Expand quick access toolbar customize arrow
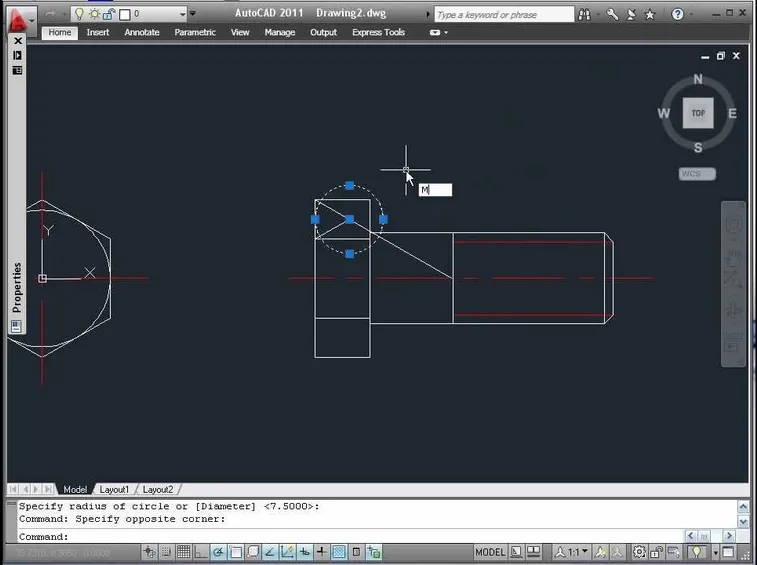757x565 pixels. tap(193, 14)
